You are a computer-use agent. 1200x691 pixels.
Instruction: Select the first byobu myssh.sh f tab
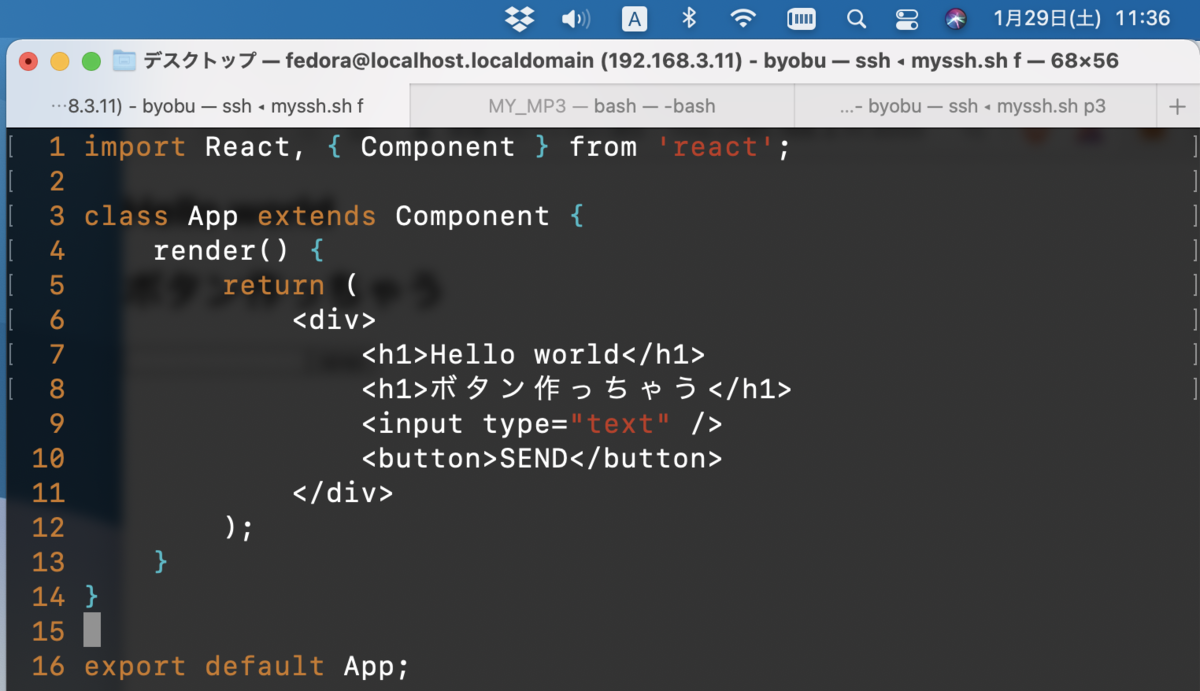[x=207, y=105]
